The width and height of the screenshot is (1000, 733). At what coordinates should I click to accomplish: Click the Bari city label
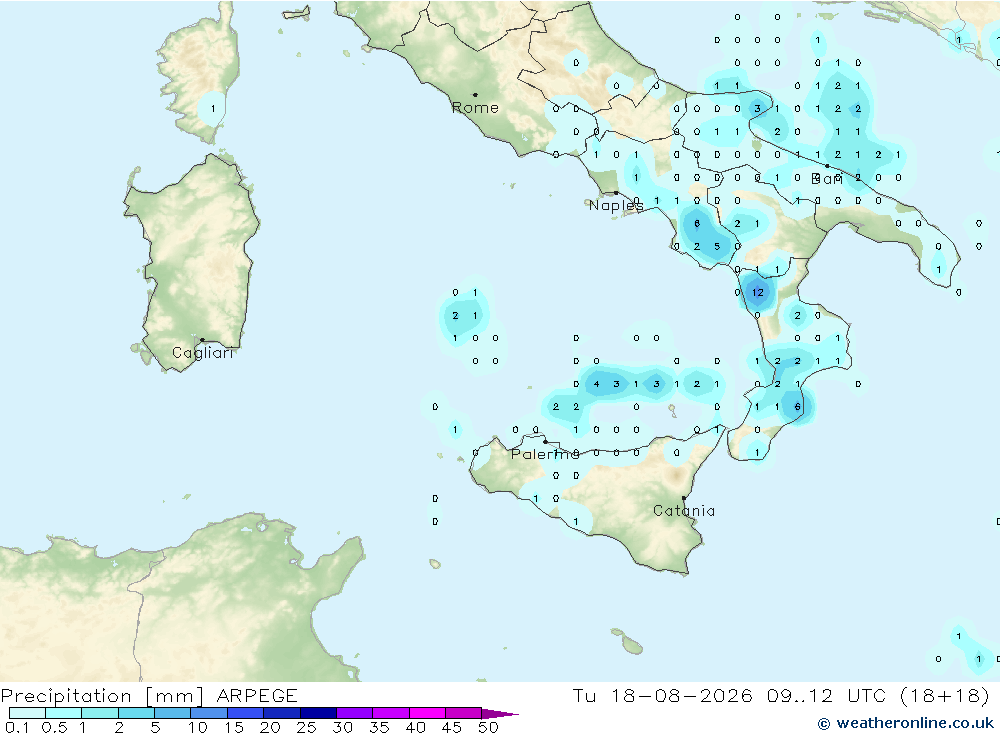827,179
